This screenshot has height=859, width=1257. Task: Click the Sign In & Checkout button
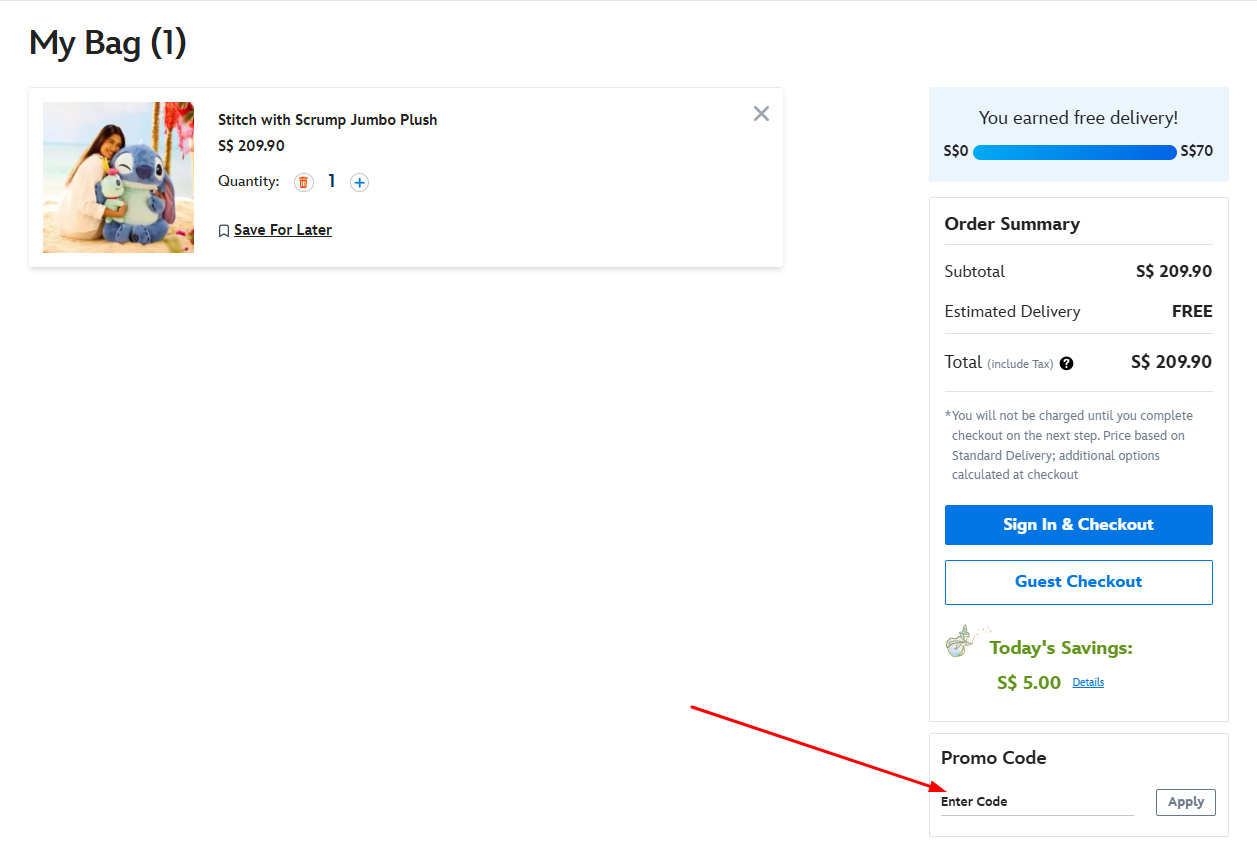[1078, 524]
